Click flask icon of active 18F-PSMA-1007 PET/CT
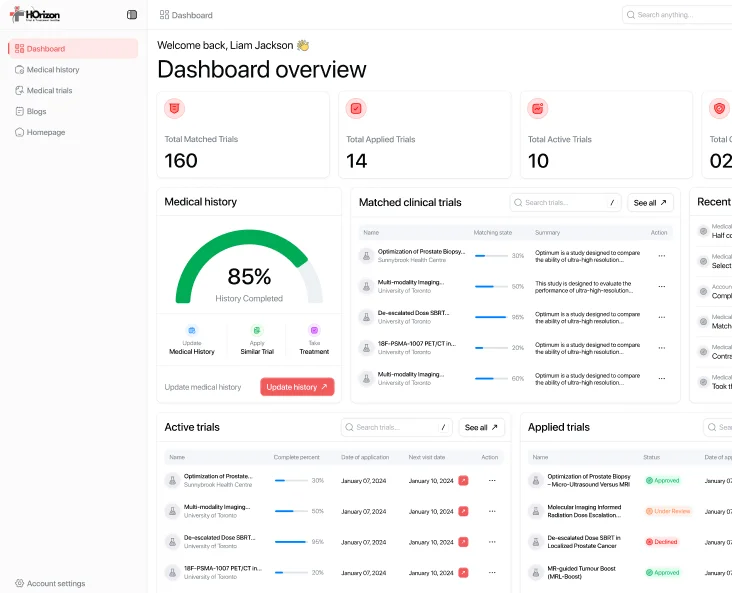The width and height of the screenshot is (732, 593). (172, 572)
